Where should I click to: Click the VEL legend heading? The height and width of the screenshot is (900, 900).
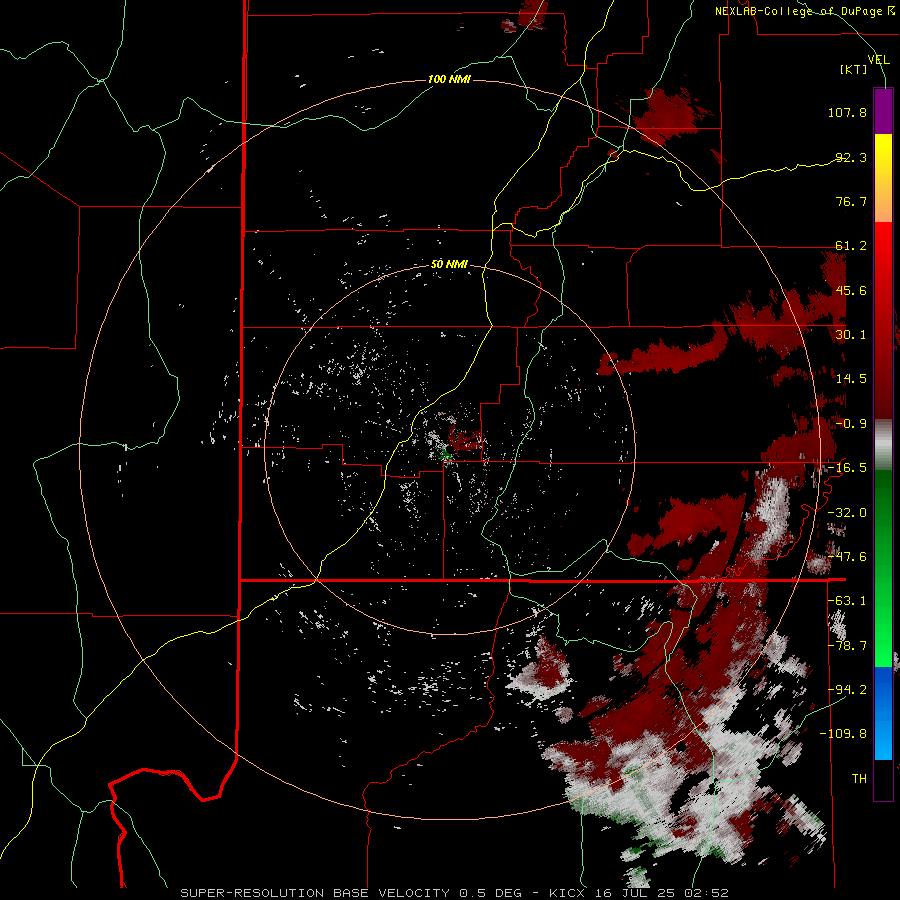point(878,59)
